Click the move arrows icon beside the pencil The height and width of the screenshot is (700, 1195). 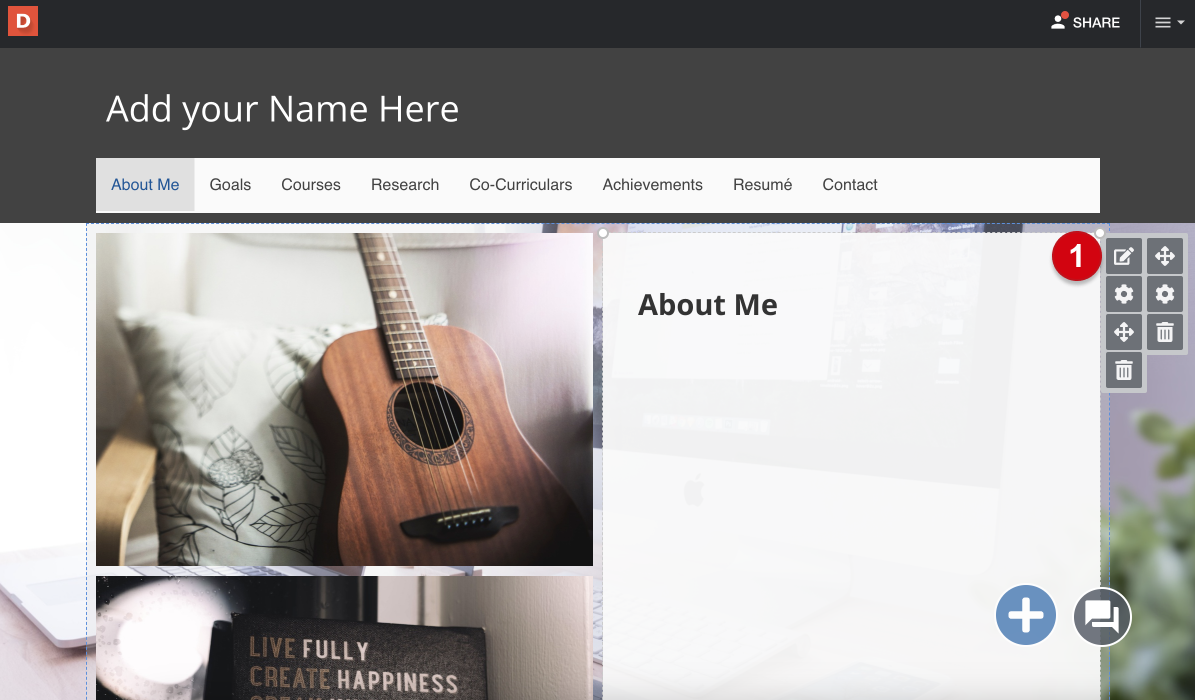[1165, 256]
